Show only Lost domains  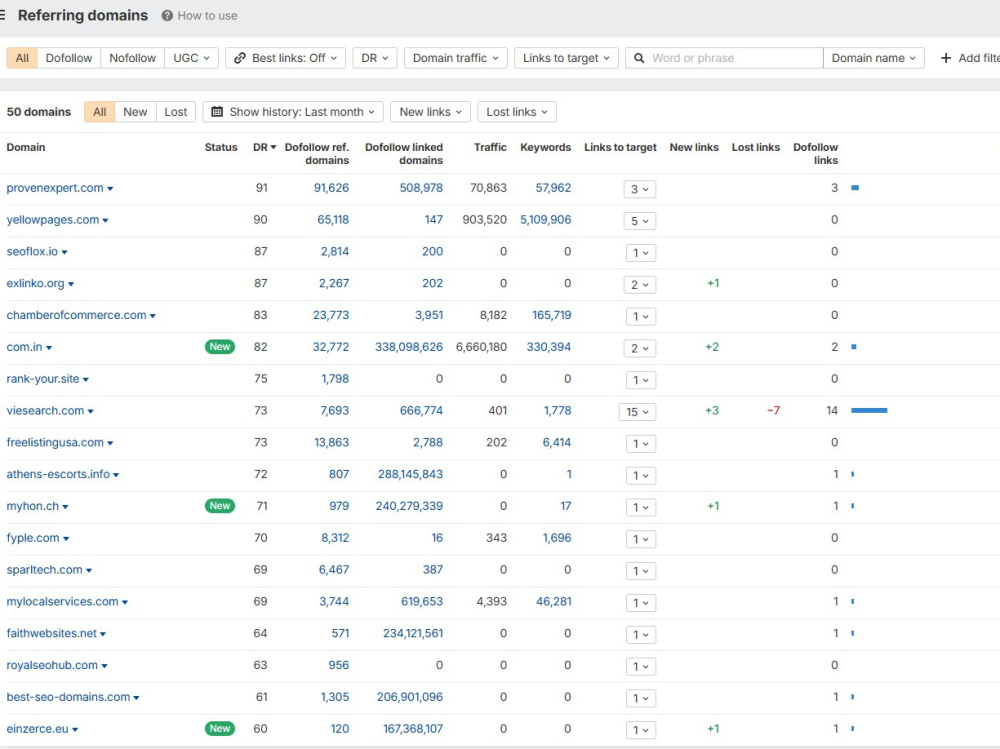pos(176,112)
